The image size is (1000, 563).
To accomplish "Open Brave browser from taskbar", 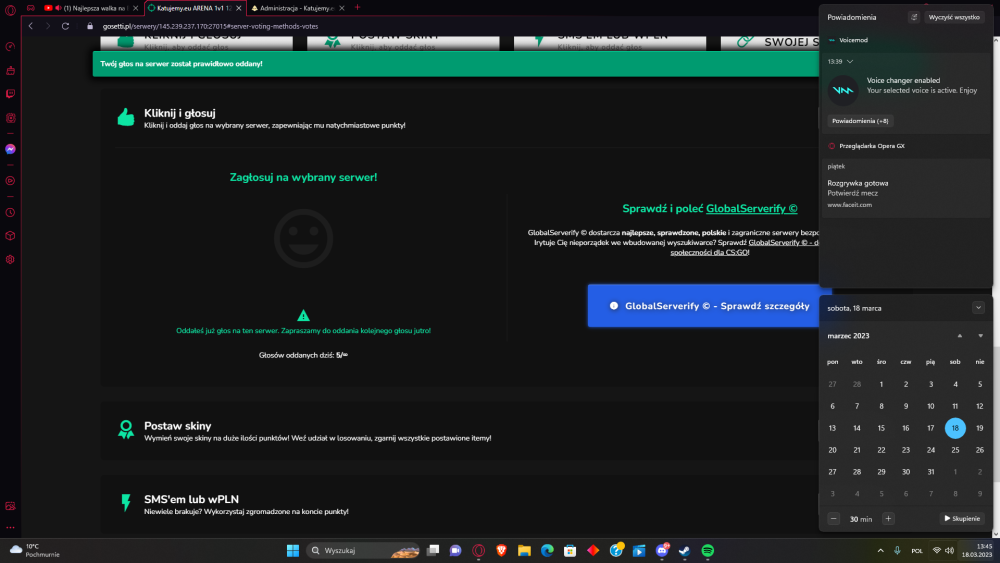I will pos(501,550).
